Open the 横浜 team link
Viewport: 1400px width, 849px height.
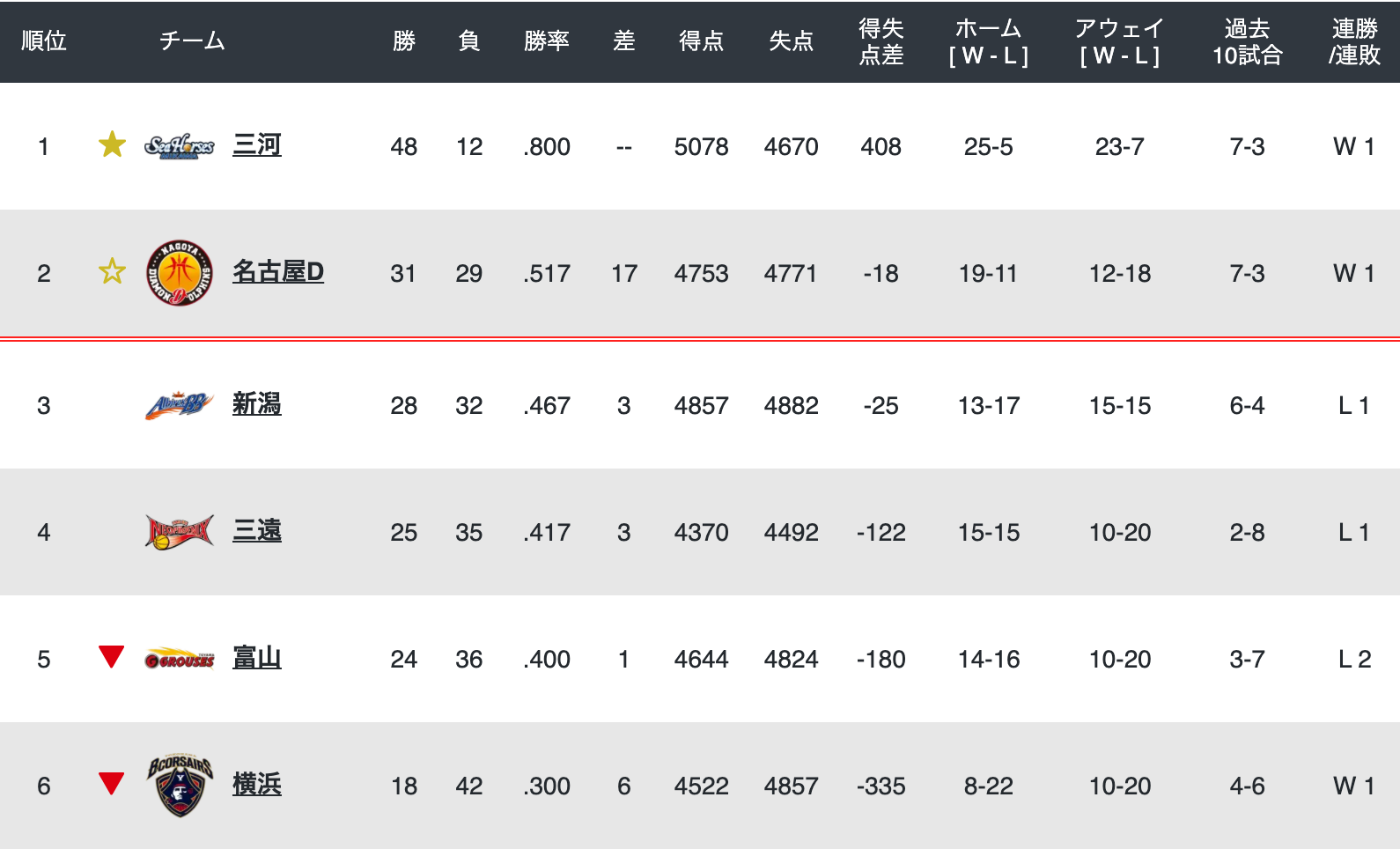[257, 785]
